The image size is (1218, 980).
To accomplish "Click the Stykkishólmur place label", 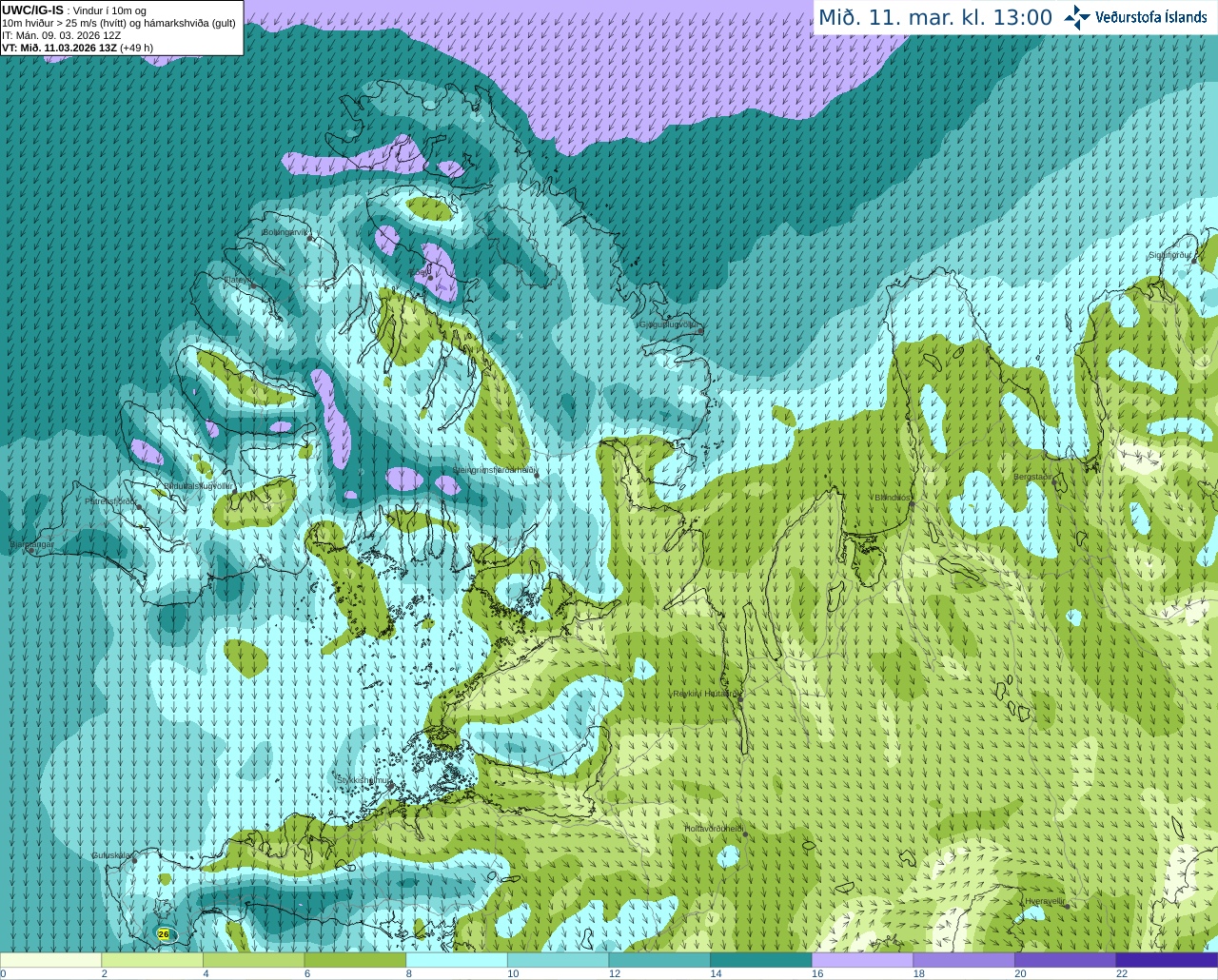I will pos(363,779).
